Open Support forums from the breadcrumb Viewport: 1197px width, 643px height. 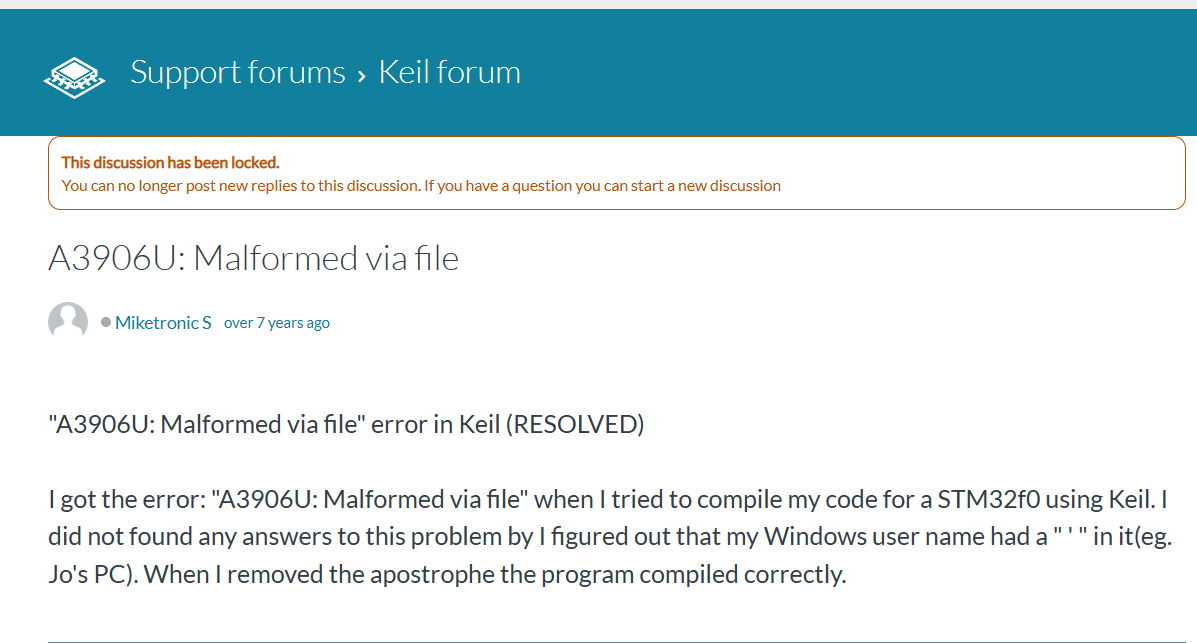click(238, 71)
